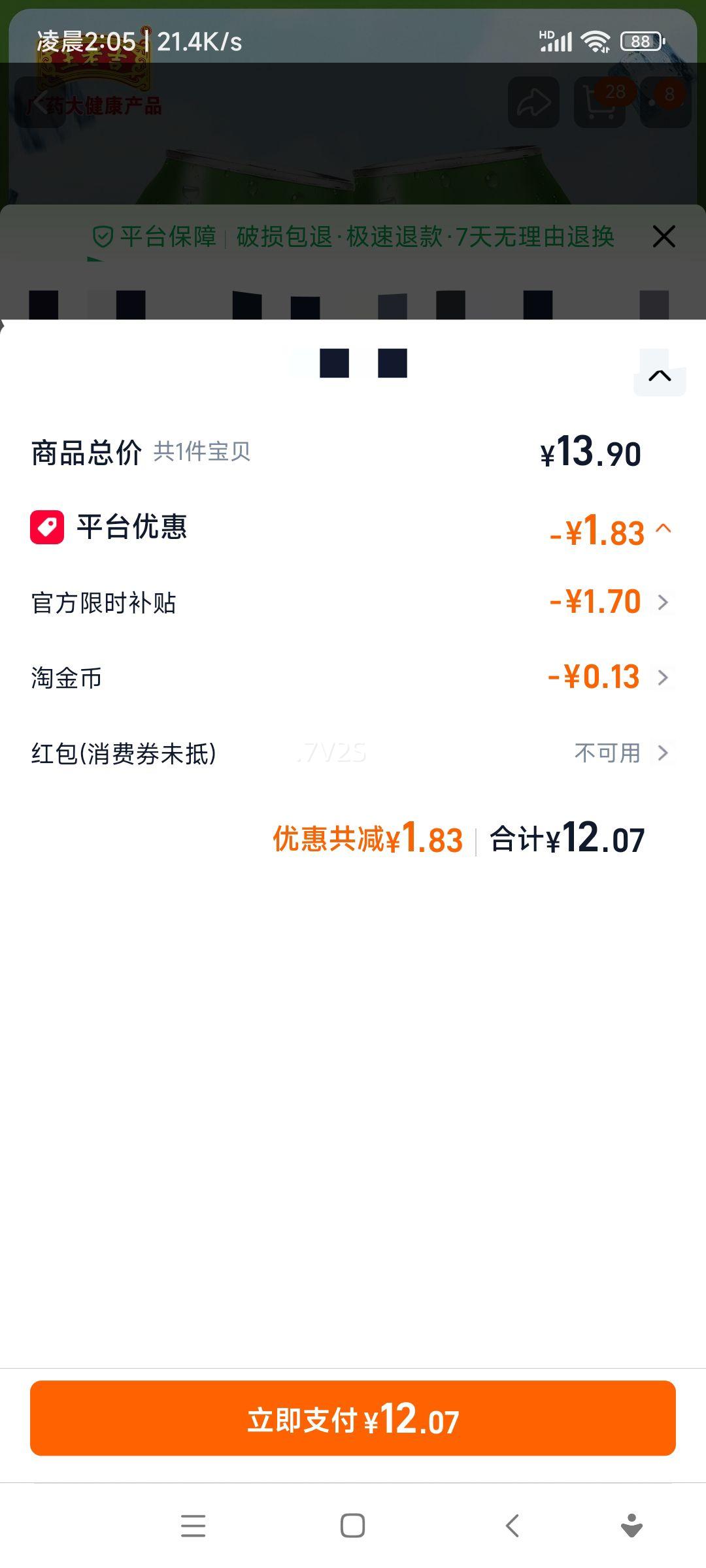Tap the more options icon with badge 8
The image size is (706, 1568).
665,103
